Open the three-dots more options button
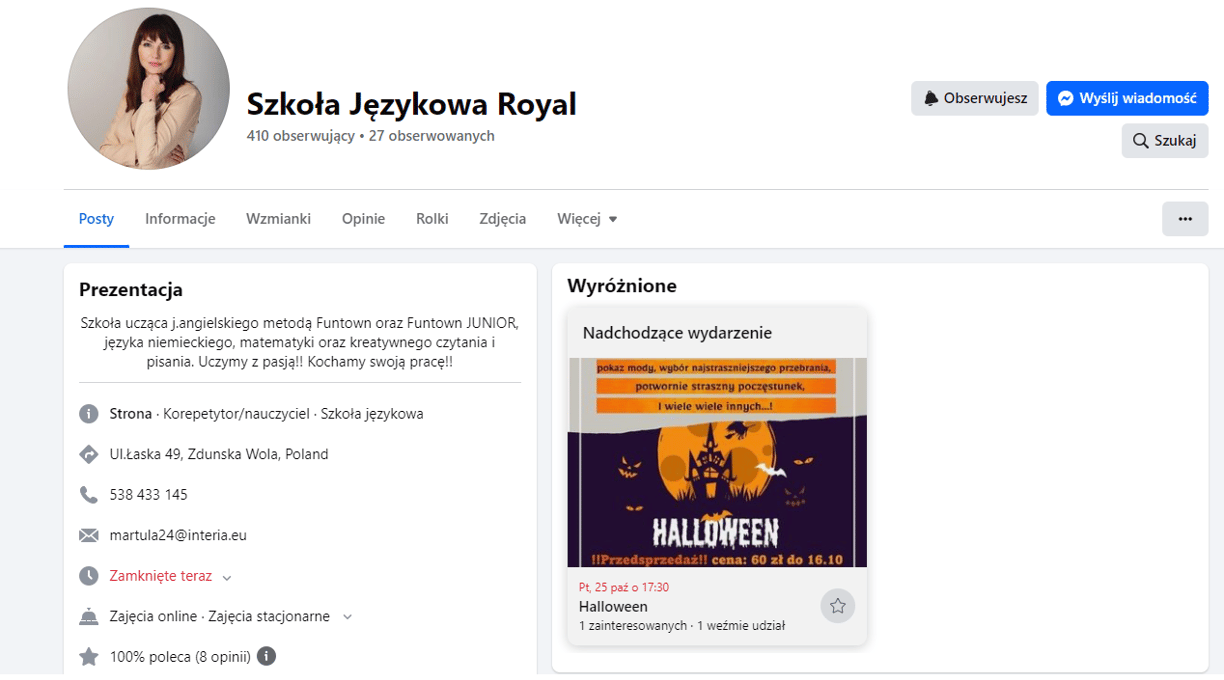 click(1185, 219)
